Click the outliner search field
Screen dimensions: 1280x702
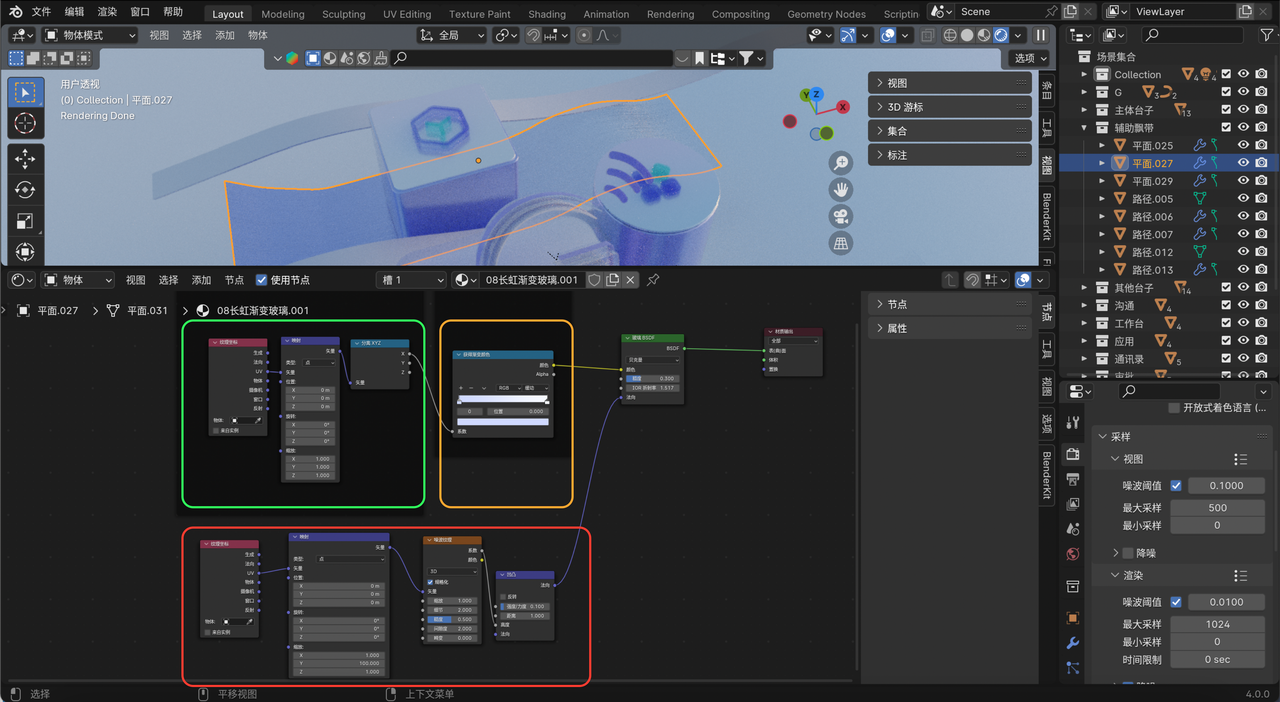tap(1195, 35)
